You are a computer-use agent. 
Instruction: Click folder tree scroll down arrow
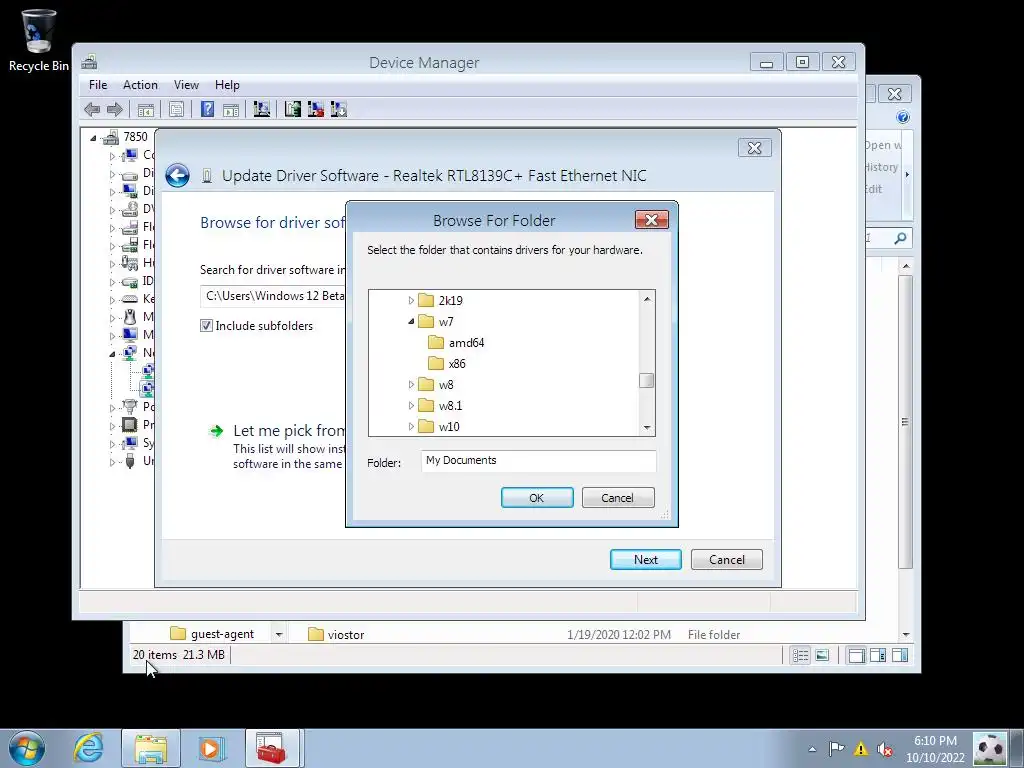[x=647, y=428]
